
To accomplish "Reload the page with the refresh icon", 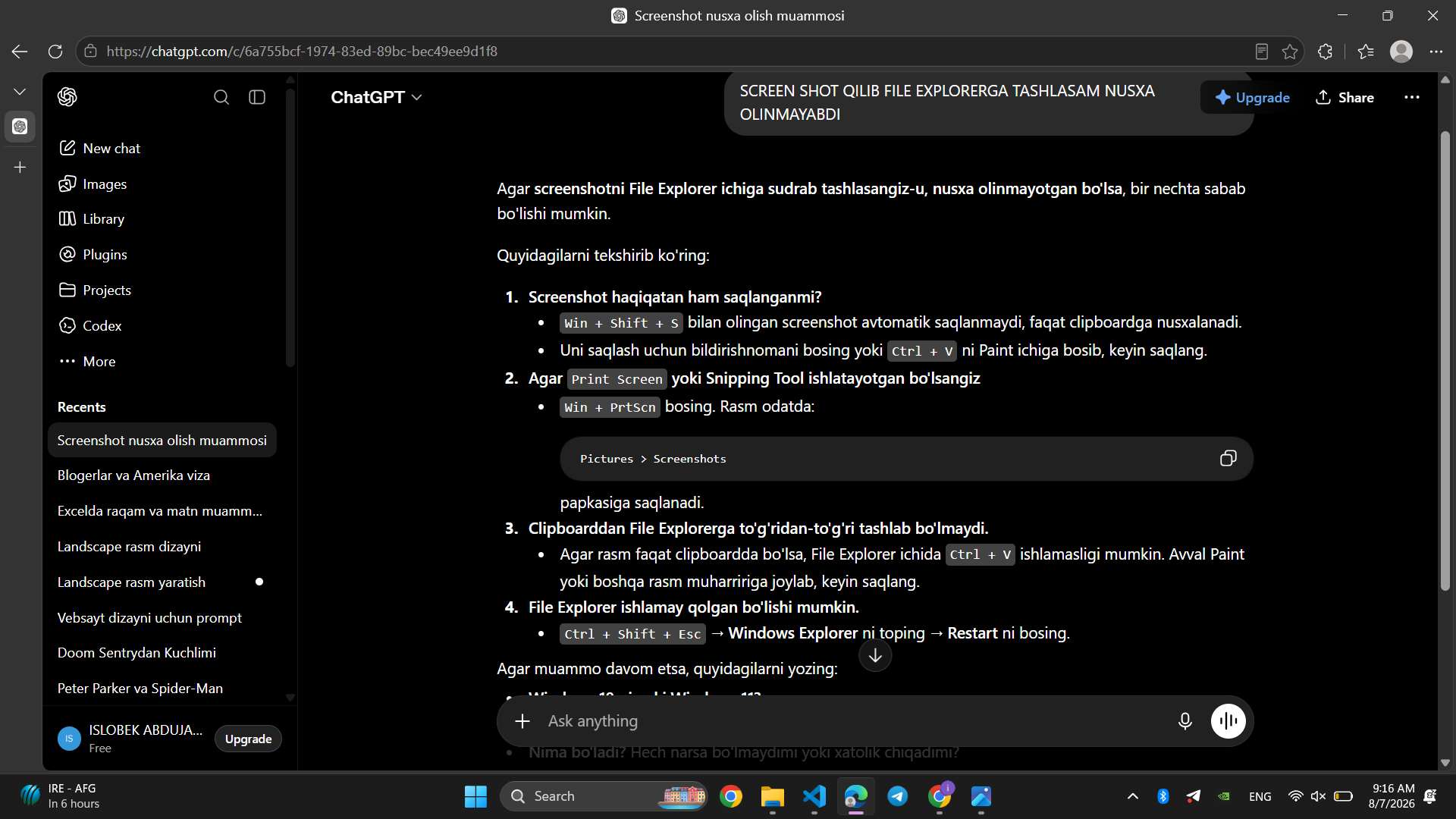I will point(55,52).
